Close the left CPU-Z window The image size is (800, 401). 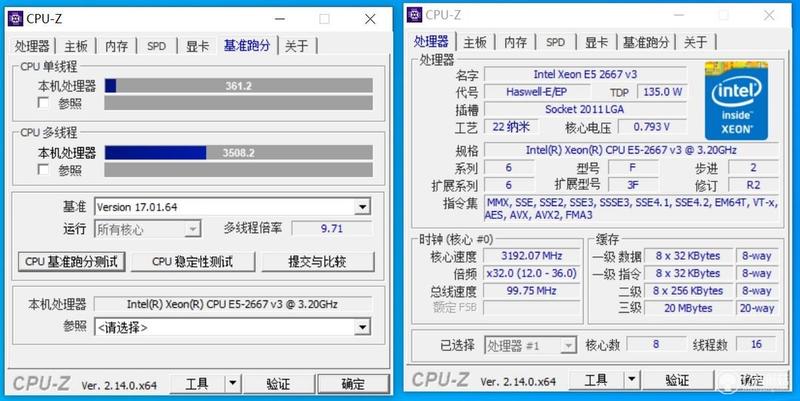tap(370, 19)
